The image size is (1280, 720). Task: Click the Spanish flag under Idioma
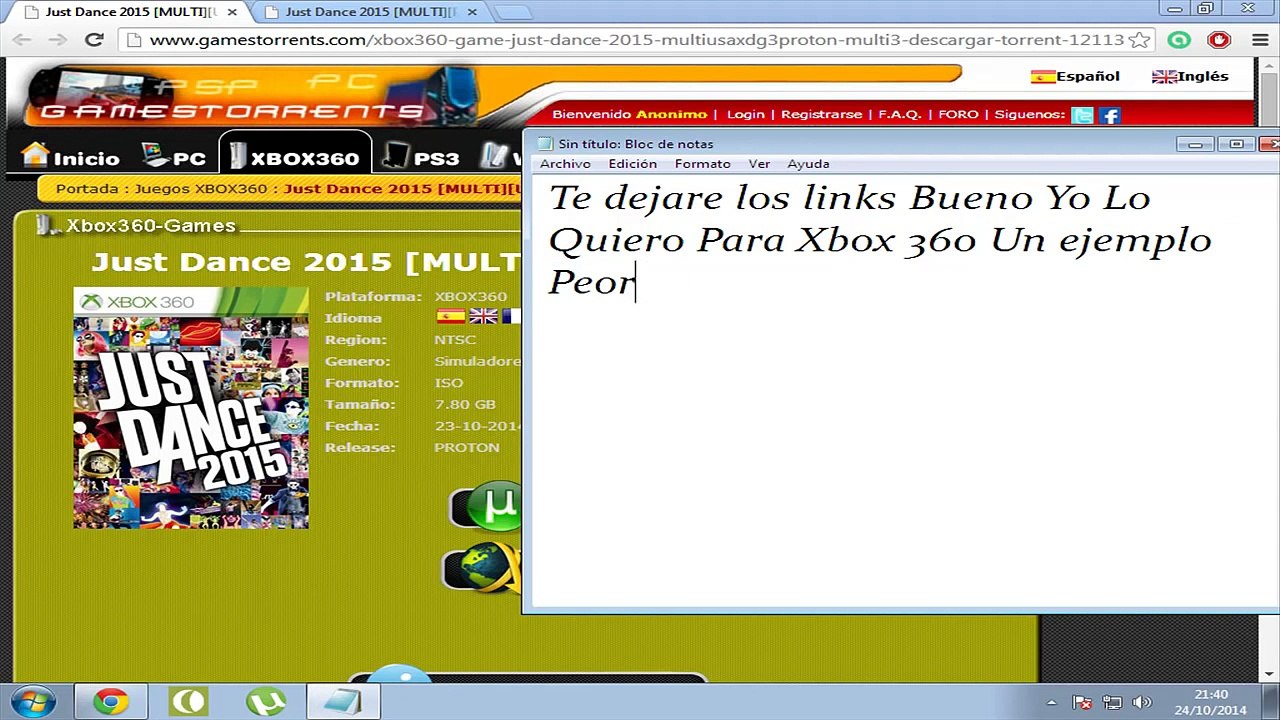coord(451,316)
